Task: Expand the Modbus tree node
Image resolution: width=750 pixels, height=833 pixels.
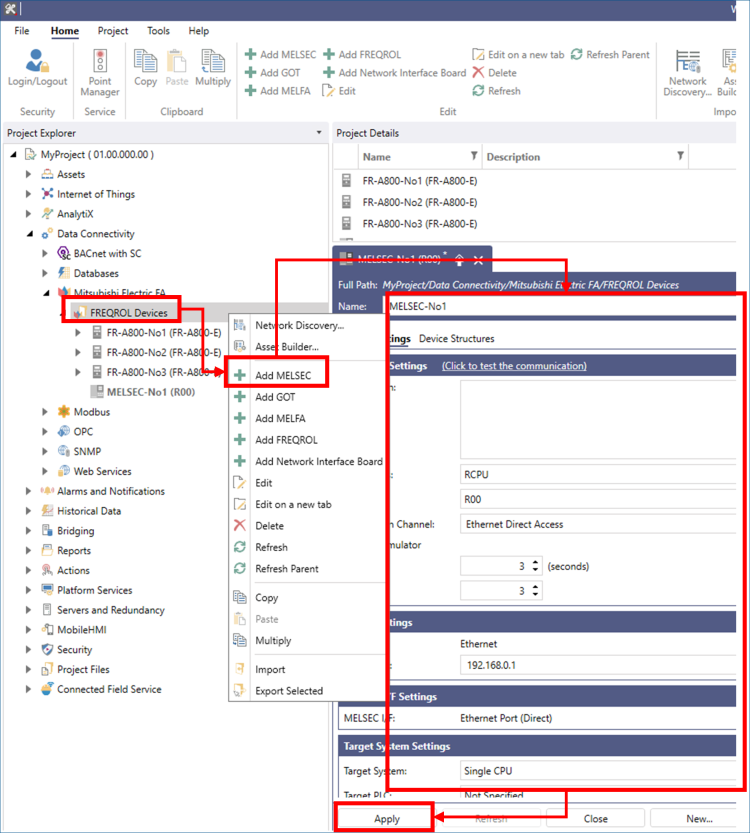Action: (x=45, y=412)
